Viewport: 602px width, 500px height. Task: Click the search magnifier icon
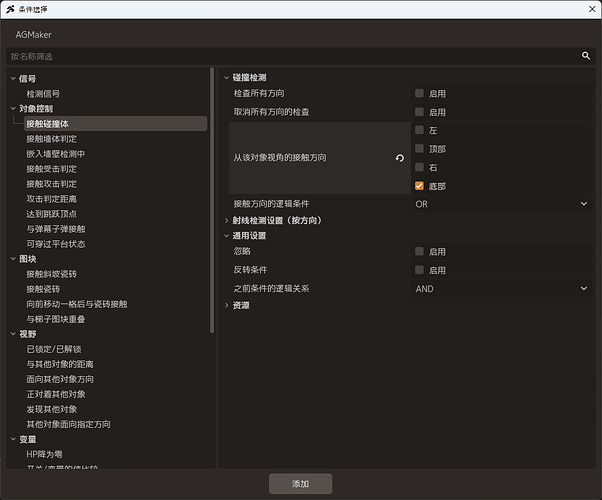[585, 56]
